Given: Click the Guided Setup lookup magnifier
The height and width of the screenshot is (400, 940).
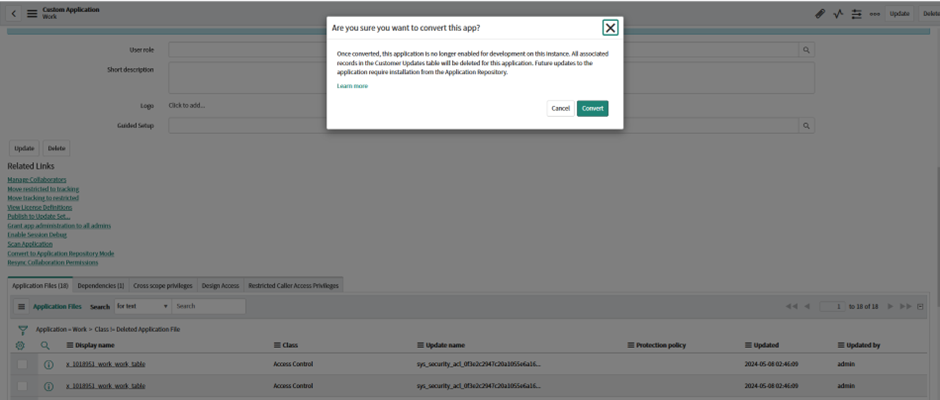Looking at the screenshot, I should tap(806, 125).
